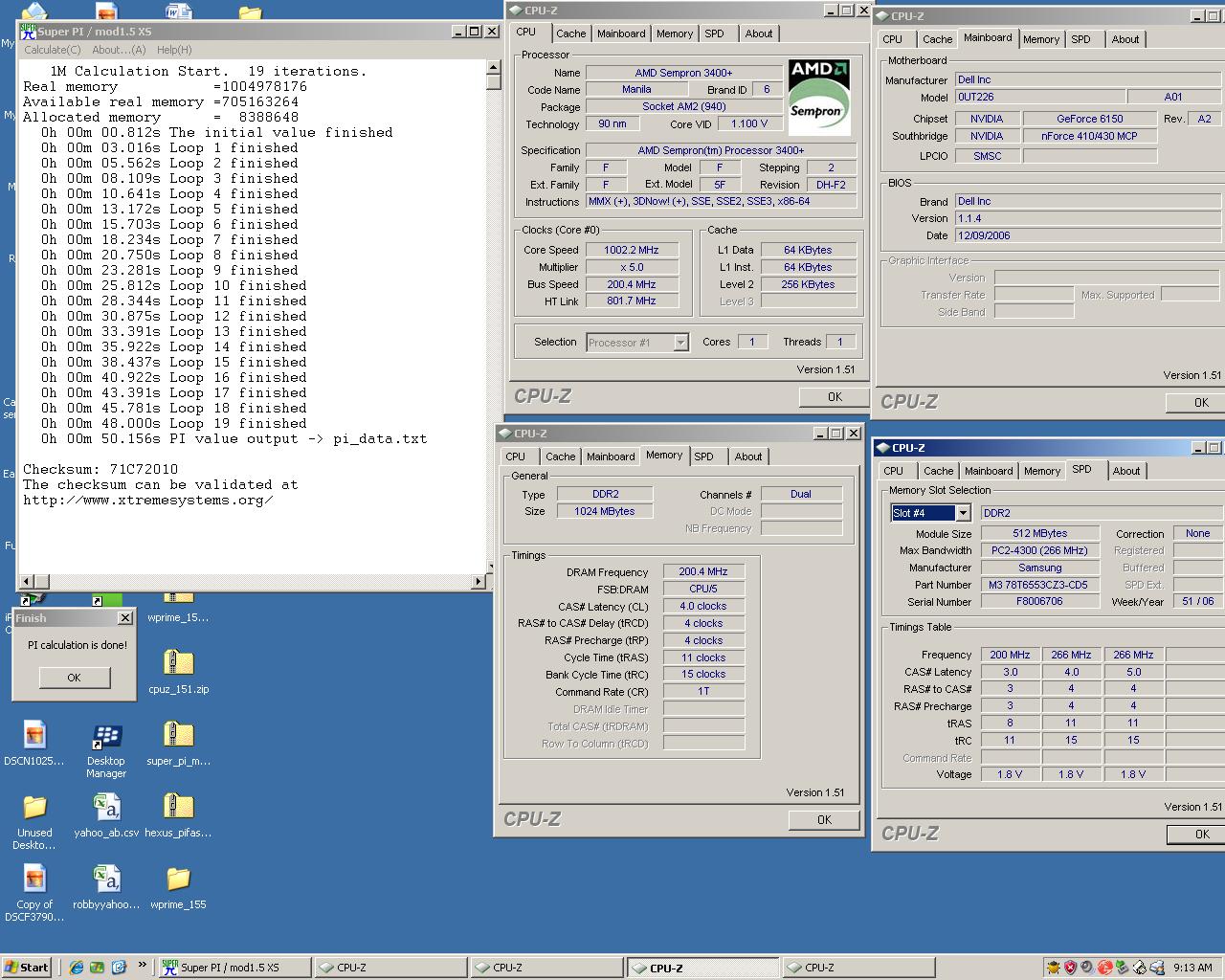Switch to Super PI / mod1.5 XS taskbar button
Screen dimensions: 1225x980
234,968
